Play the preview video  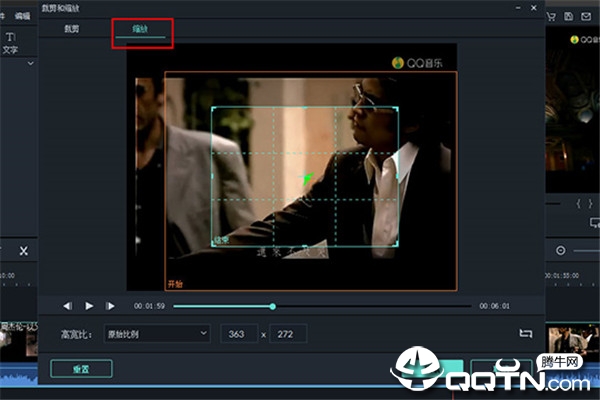click(x=89, y=306)
